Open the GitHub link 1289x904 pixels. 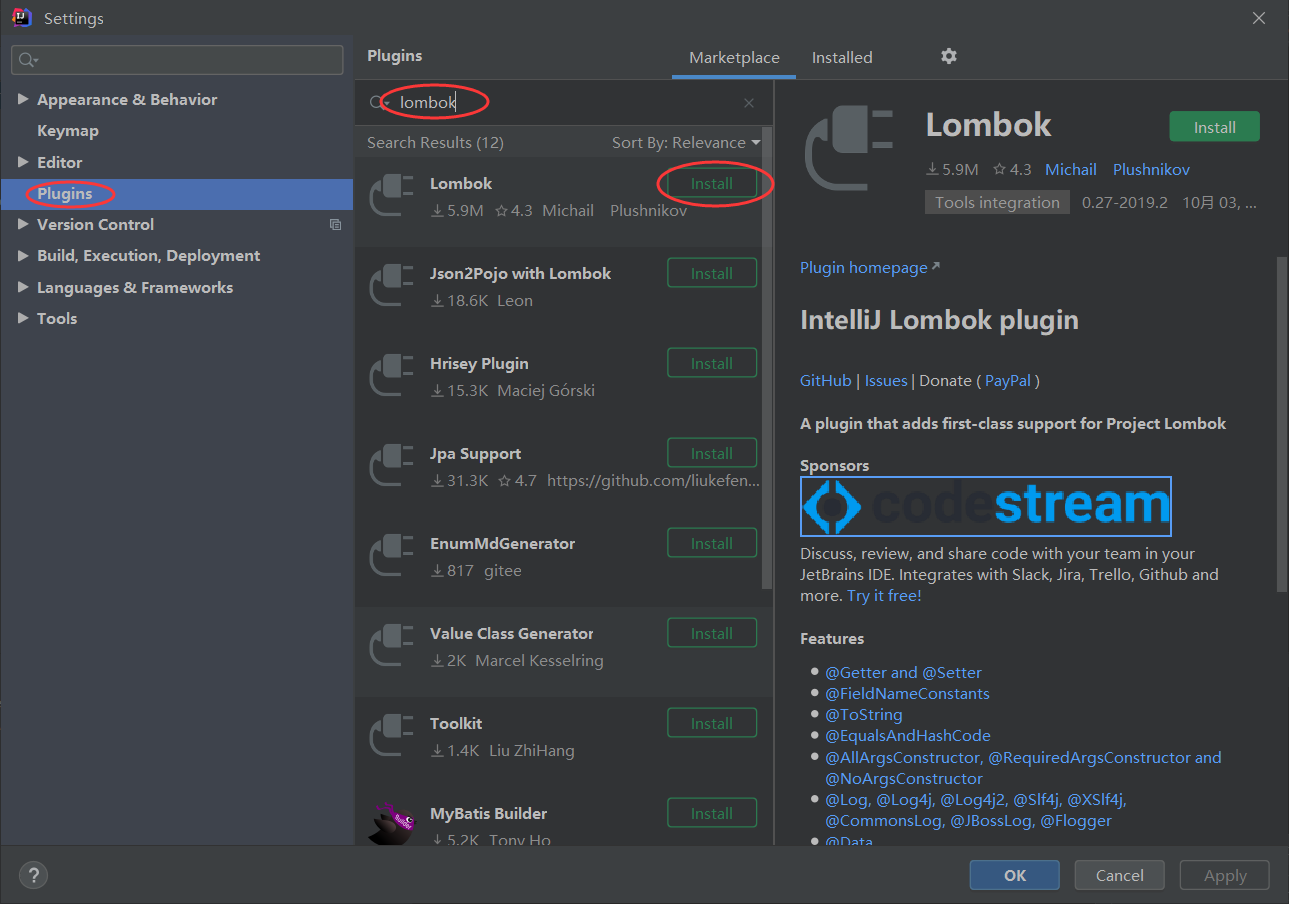pyautogui.click(x=826, y=381)
